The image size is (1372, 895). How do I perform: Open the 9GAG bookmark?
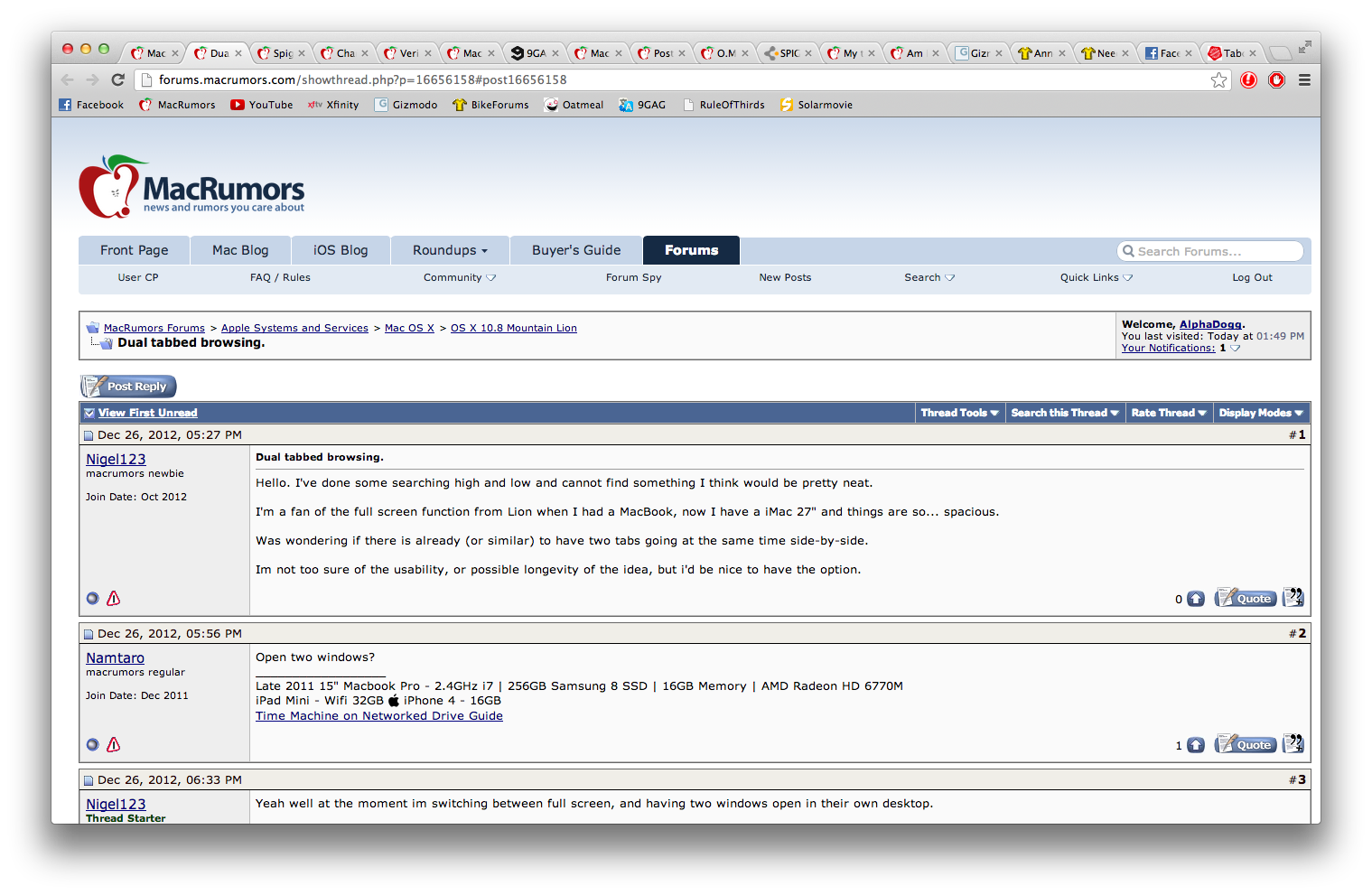coord(642,105)
